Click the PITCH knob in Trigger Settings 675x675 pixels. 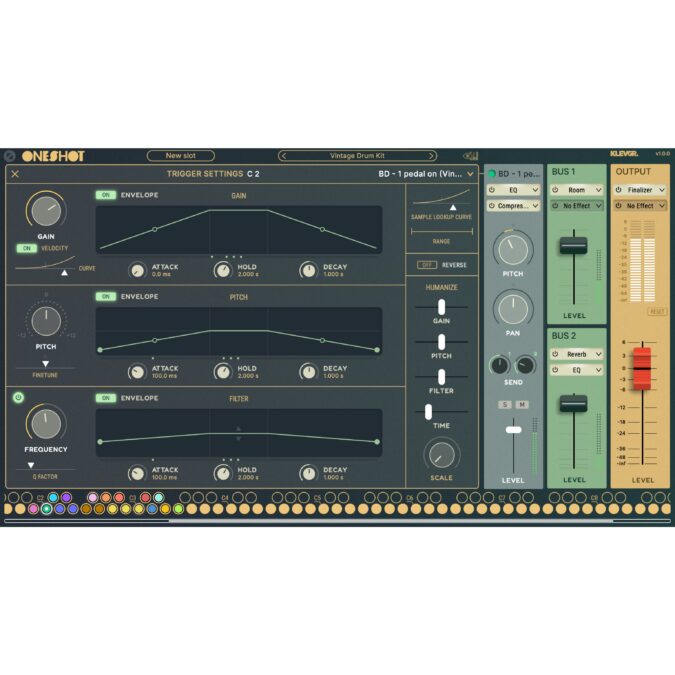point(46,321)
